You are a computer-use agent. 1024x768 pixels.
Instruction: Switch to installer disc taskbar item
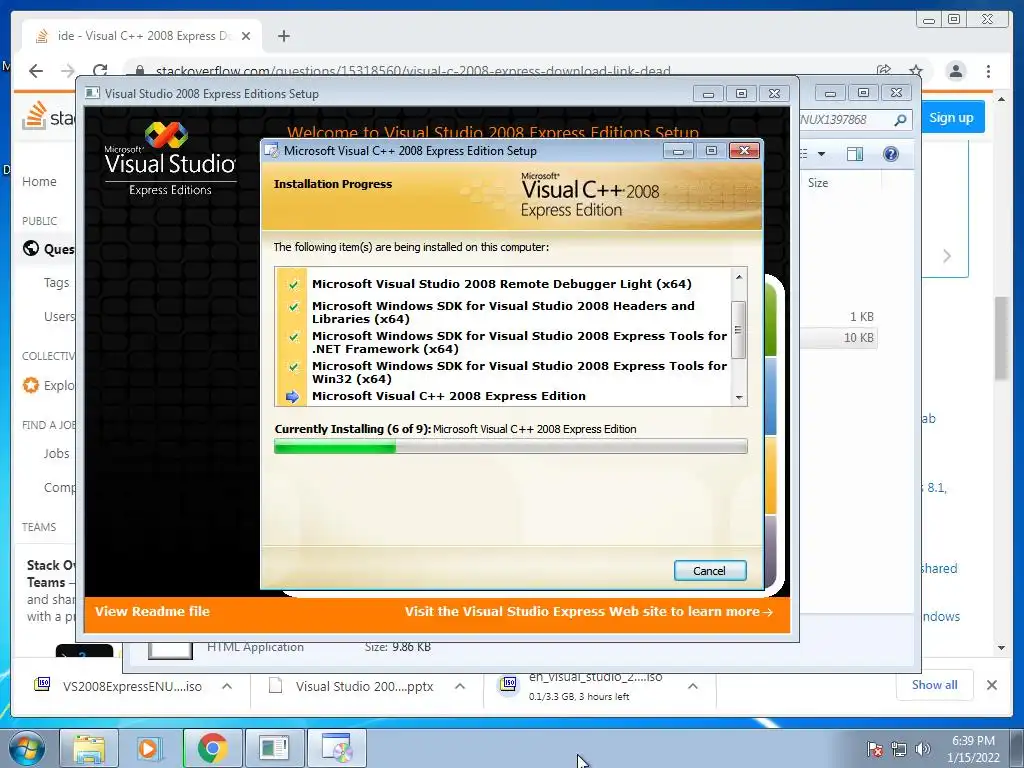pyautogui.click(x=336, y=748)
